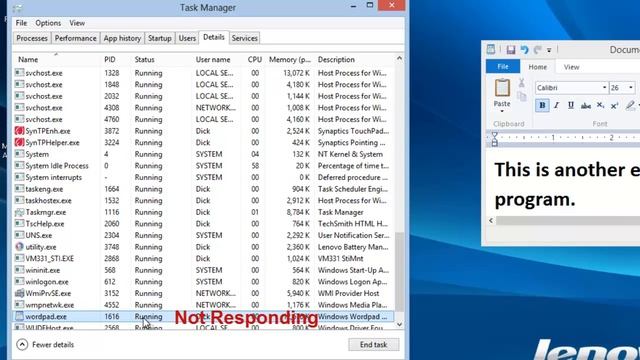Image resolution: width=640 pixels, height=360 pixels.
Task: Click the WordPad Paste clipboard icon
Action: [x=502, y=87]
